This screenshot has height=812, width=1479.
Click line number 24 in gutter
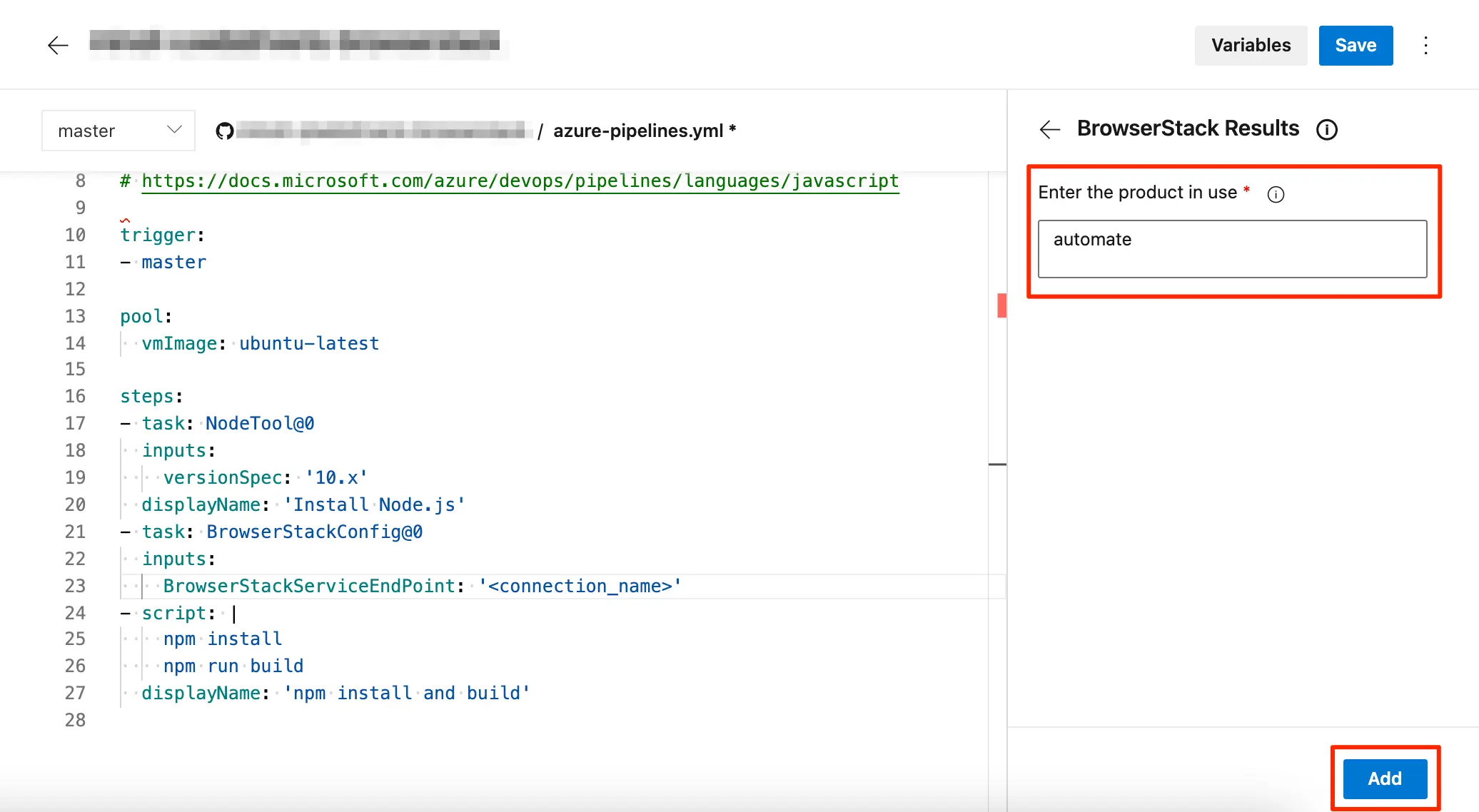coord(75,614)
